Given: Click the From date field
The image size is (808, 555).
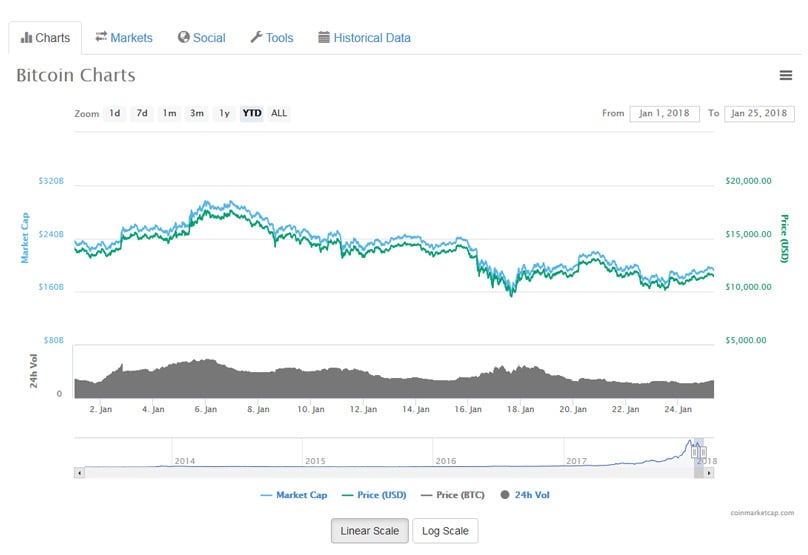Looking at the screenshot, I should pyautogui.click(x=664, y=113).
